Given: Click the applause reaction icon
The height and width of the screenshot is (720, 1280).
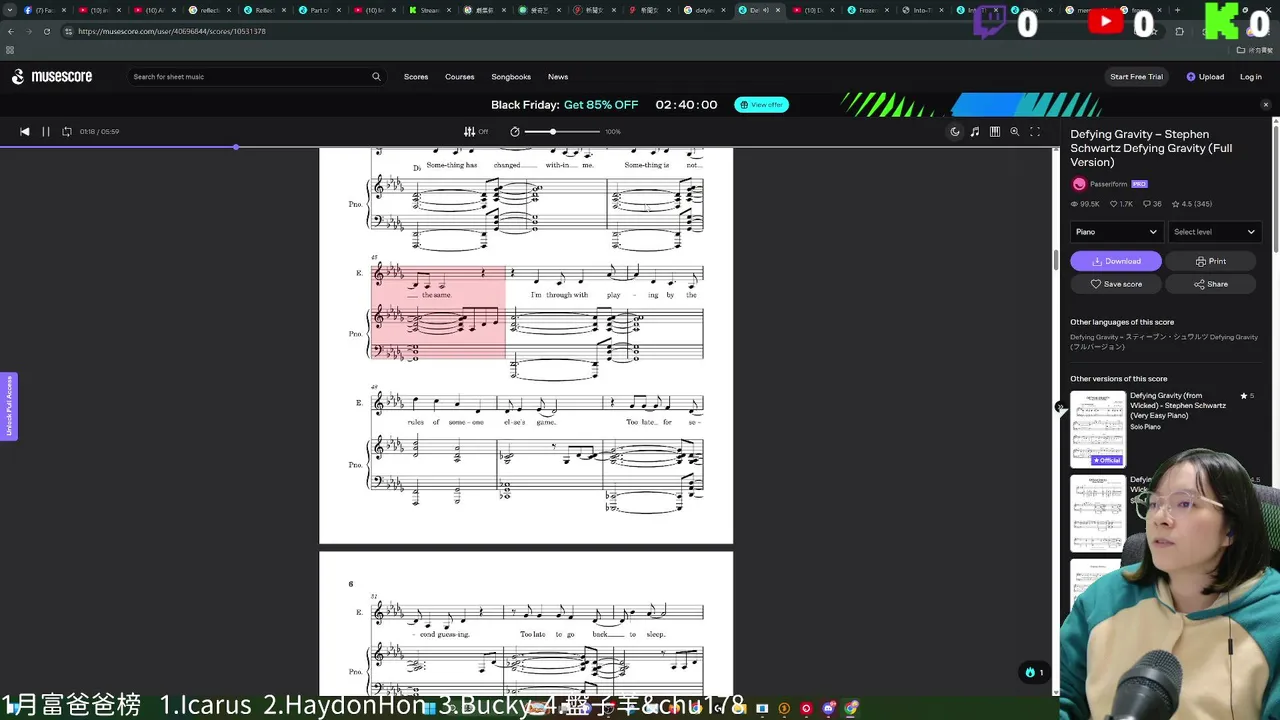Looking at the screenshot, I should 1034,672.
